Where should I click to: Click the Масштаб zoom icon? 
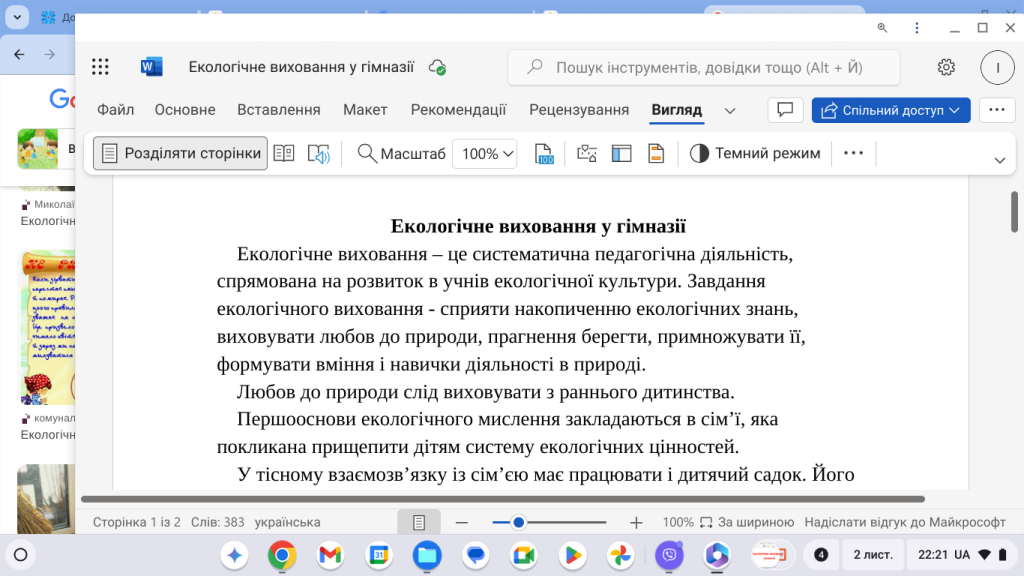(367, 153)
